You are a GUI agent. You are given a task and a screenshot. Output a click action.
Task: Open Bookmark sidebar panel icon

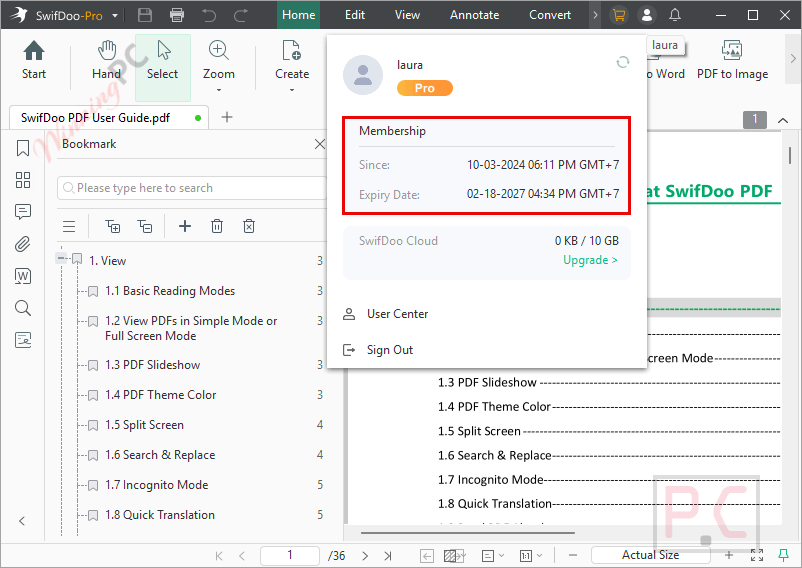(23, 148)
